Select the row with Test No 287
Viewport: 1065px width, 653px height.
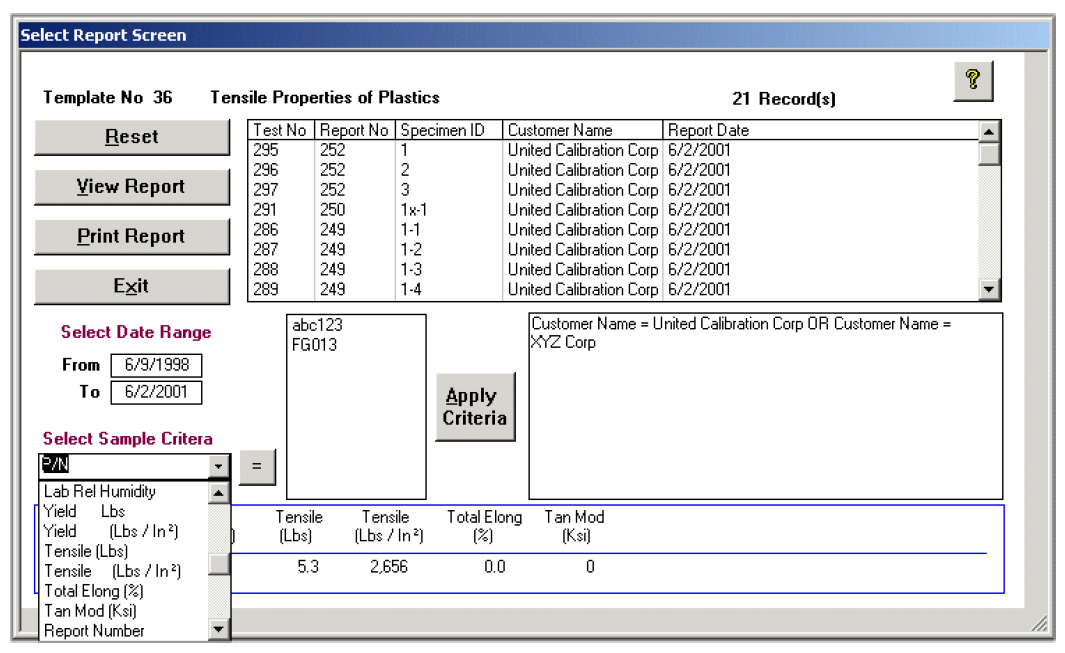click(x=613, y=250)
